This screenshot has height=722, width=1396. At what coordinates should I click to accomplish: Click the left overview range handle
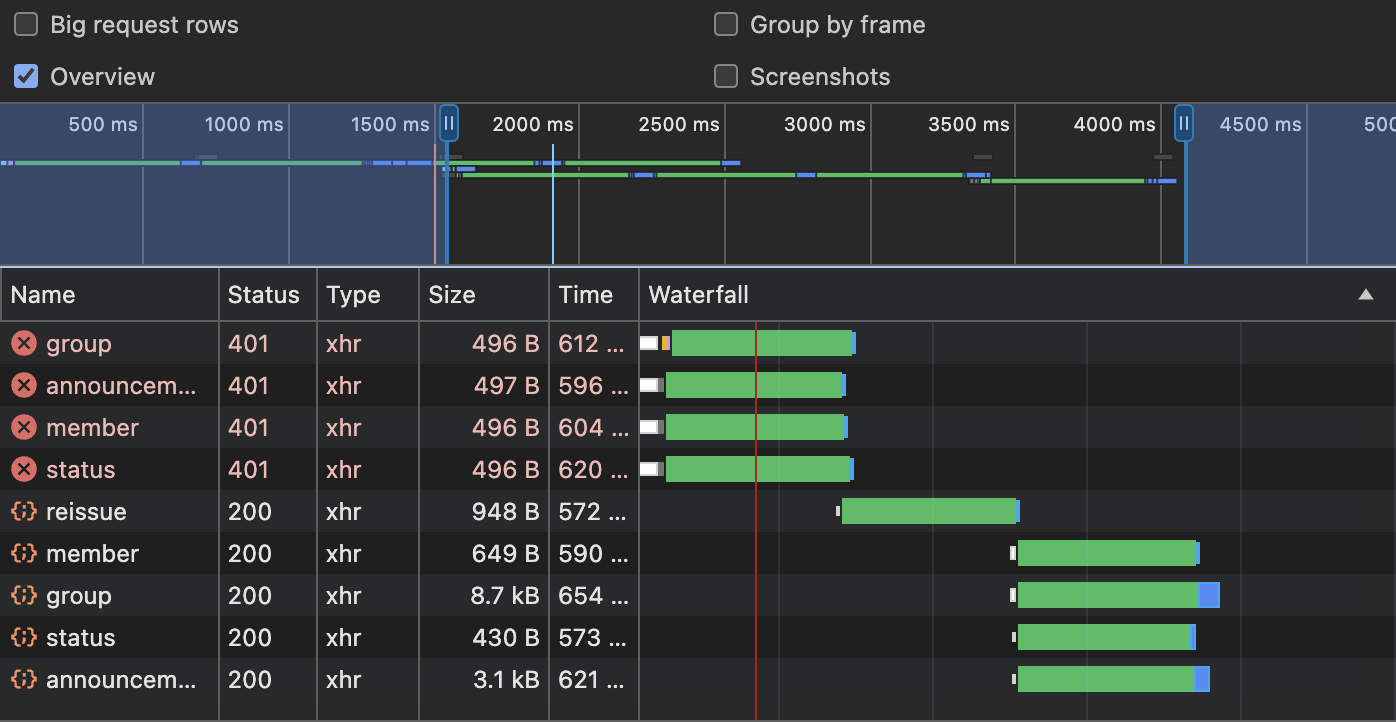click(449, 124)
